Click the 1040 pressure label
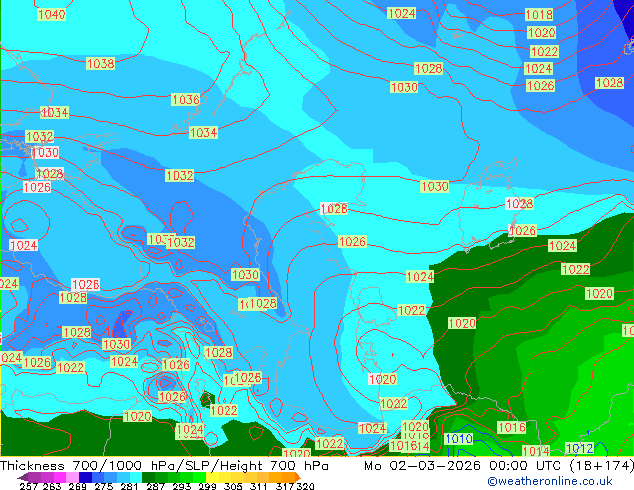Screen dimensions: 634x490 (x=51, y=15)
